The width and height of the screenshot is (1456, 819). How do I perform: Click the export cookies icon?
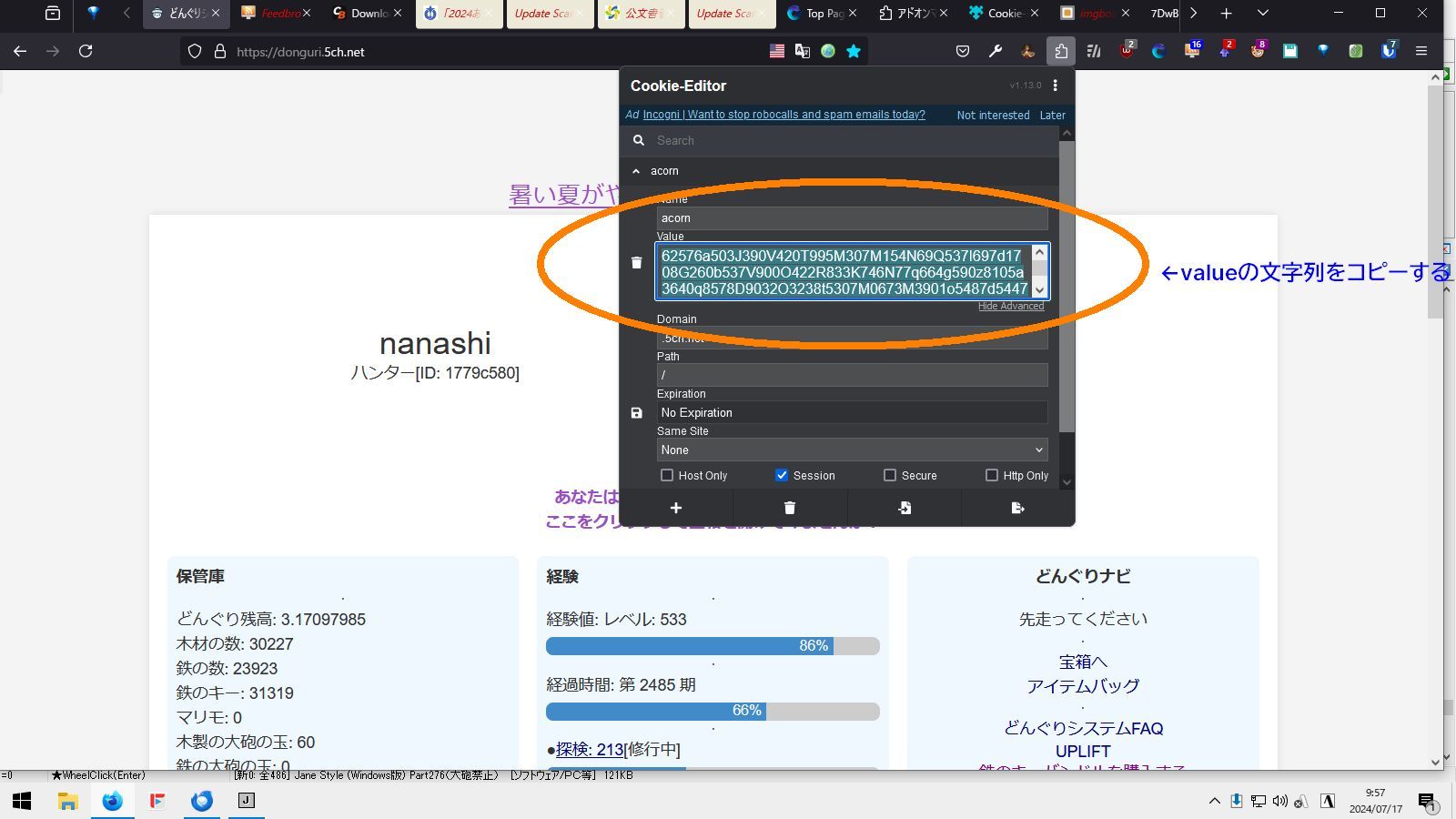tap(1017, 508)
